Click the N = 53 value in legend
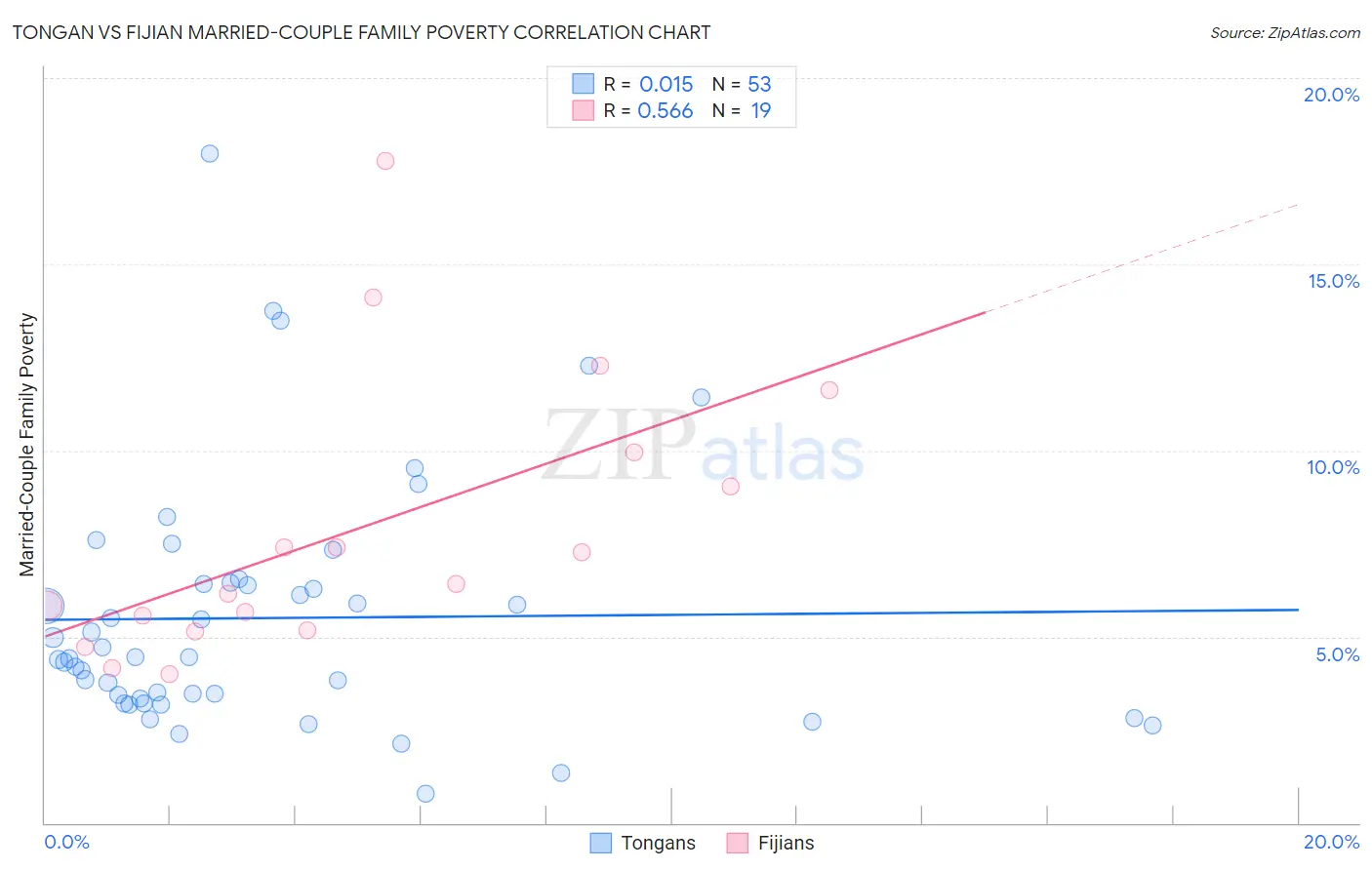The height and width of the screenshot is (870, 1372). coord(742,84)
